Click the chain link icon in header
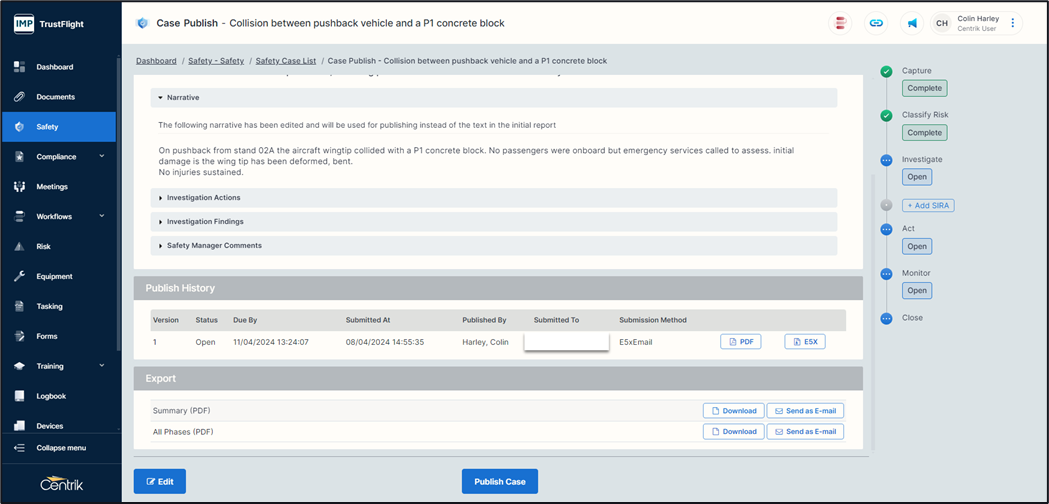 click(x=876, y=23)
